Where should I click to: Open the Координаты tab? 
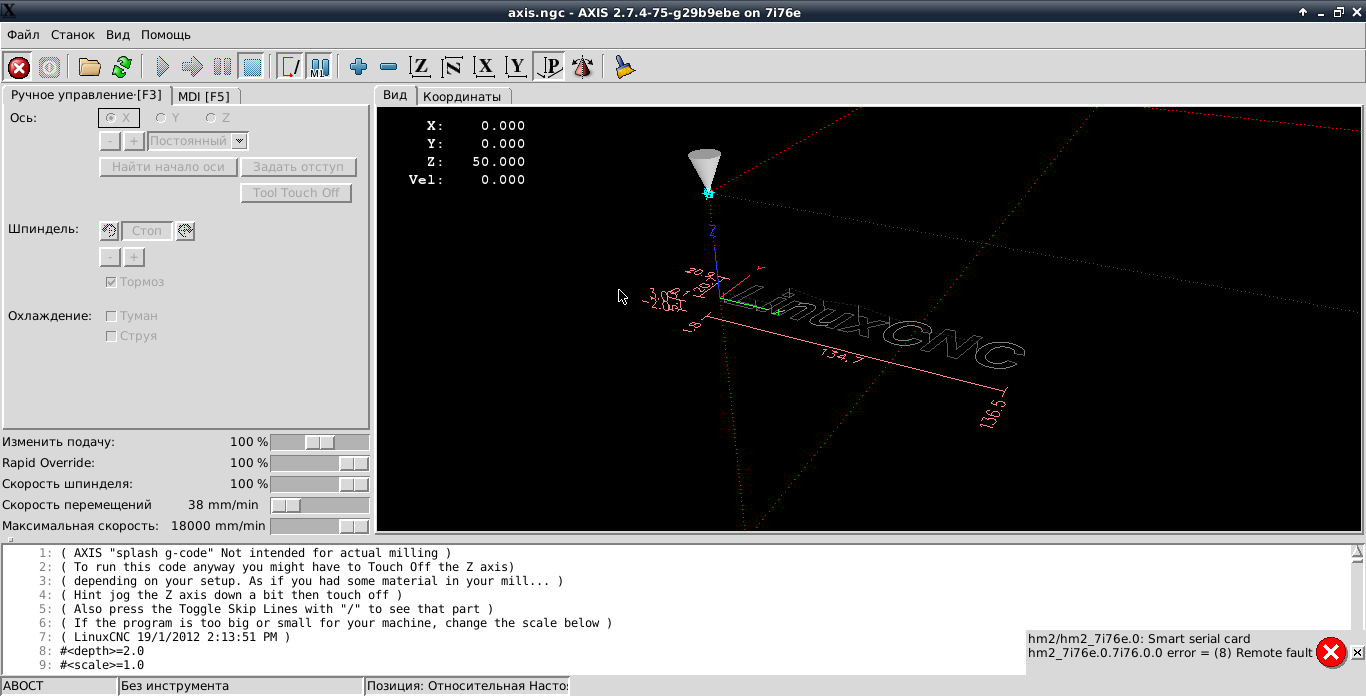[x=461, y=96]
